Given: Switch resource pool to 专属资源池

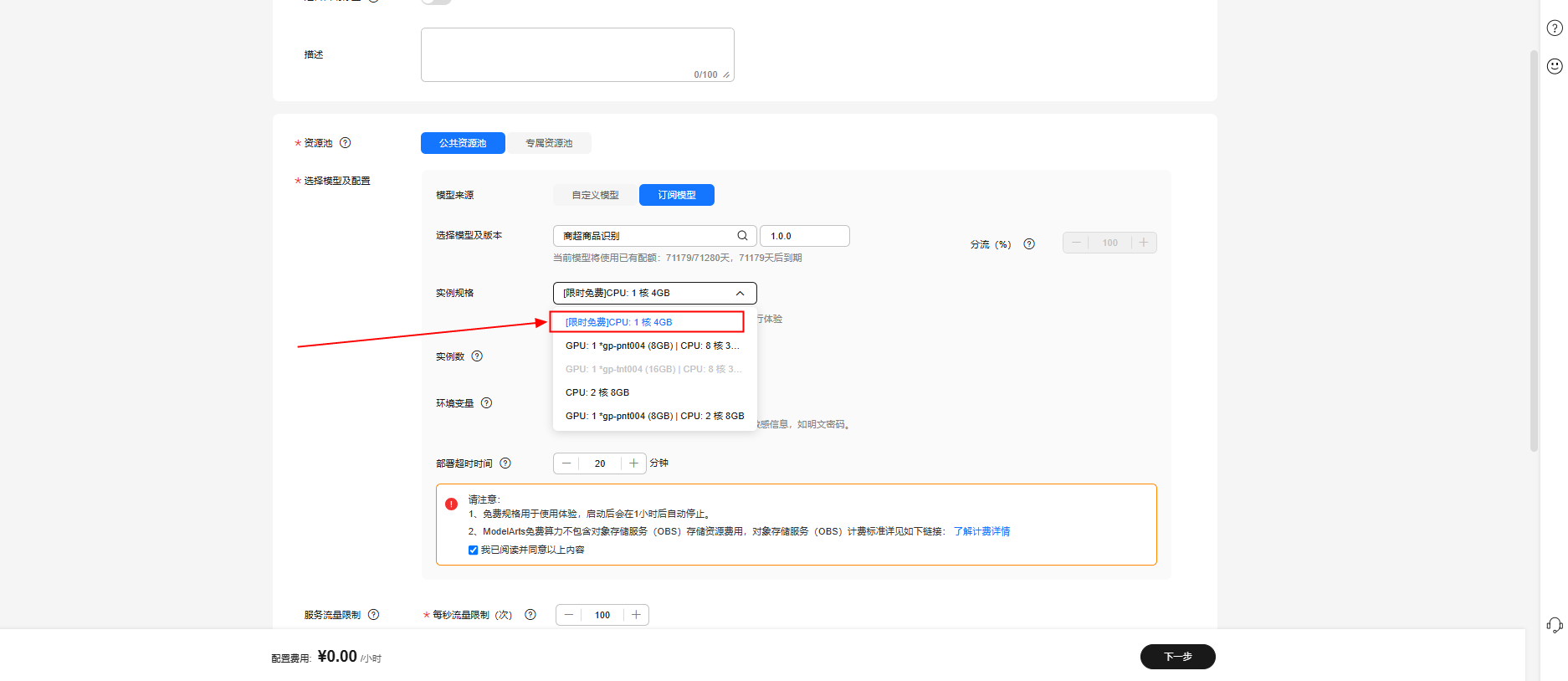Looking at the screenshot, I should (549, 143).
